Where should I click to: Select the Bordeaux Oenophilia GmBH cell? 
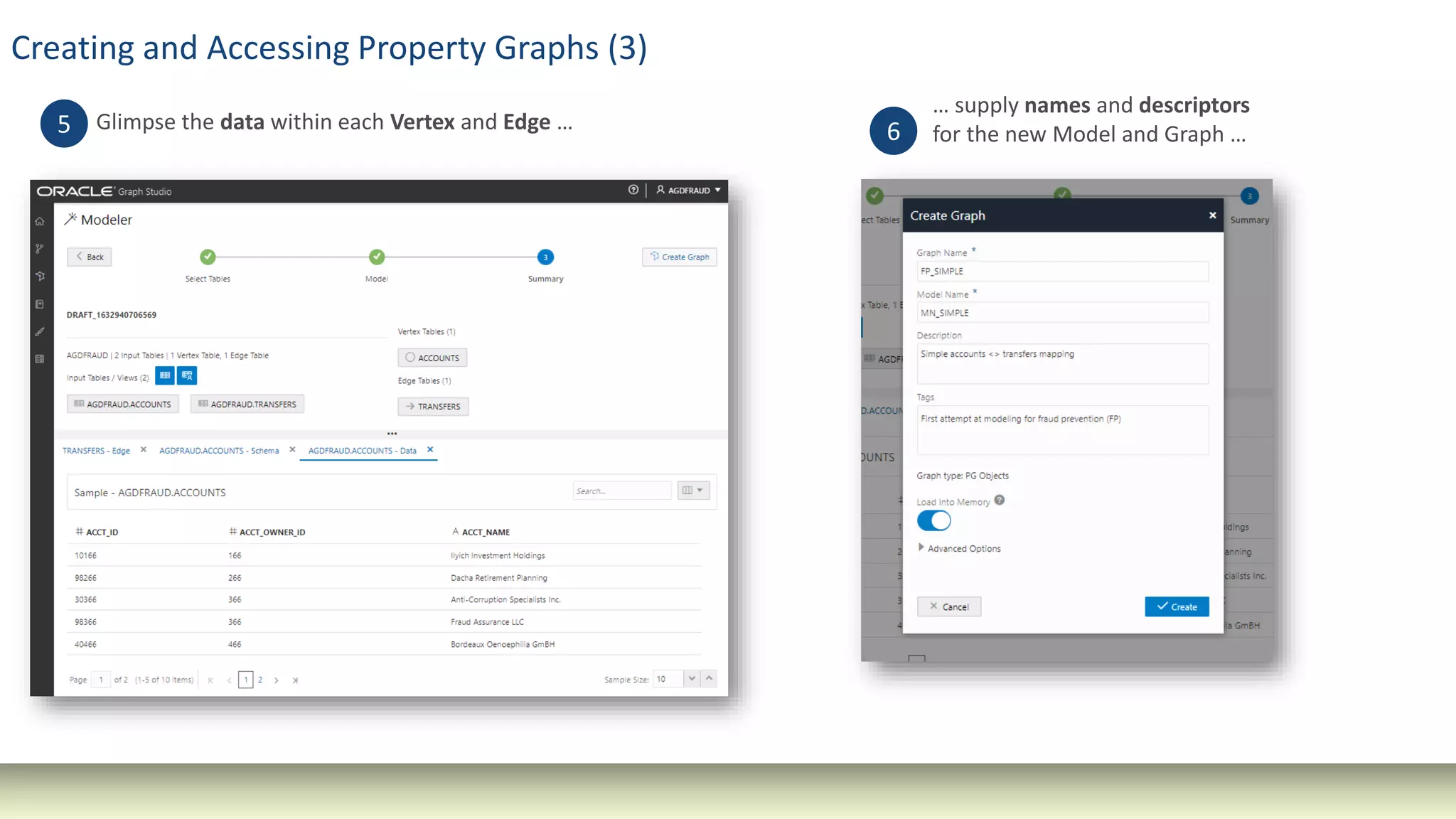[503, 644]
